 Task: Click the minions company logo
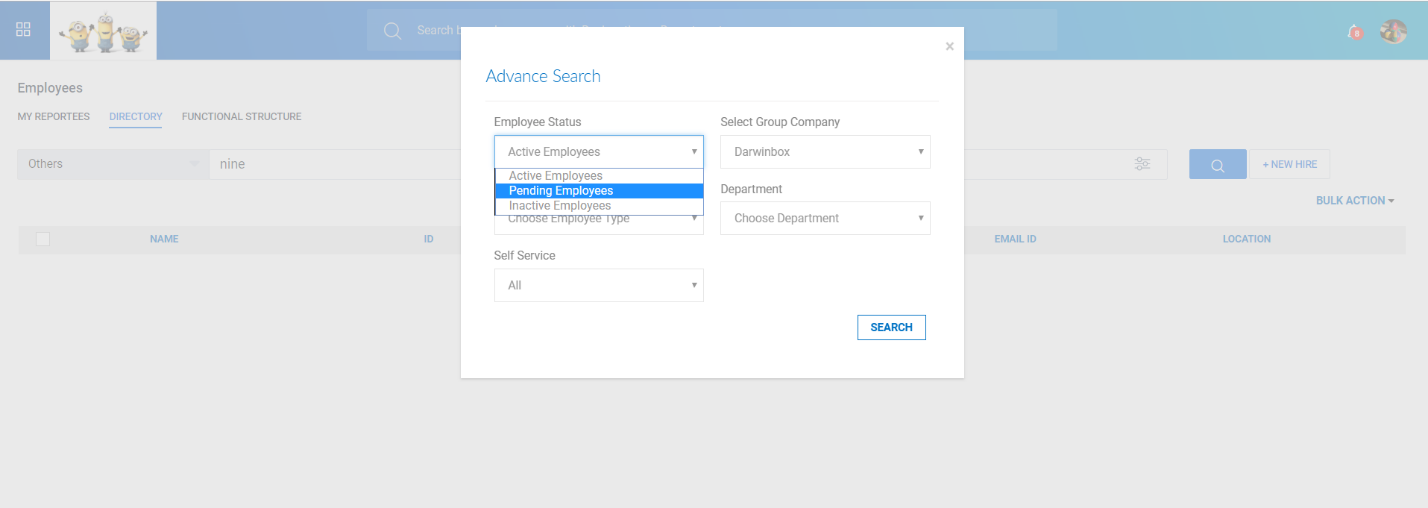(103, 31)
